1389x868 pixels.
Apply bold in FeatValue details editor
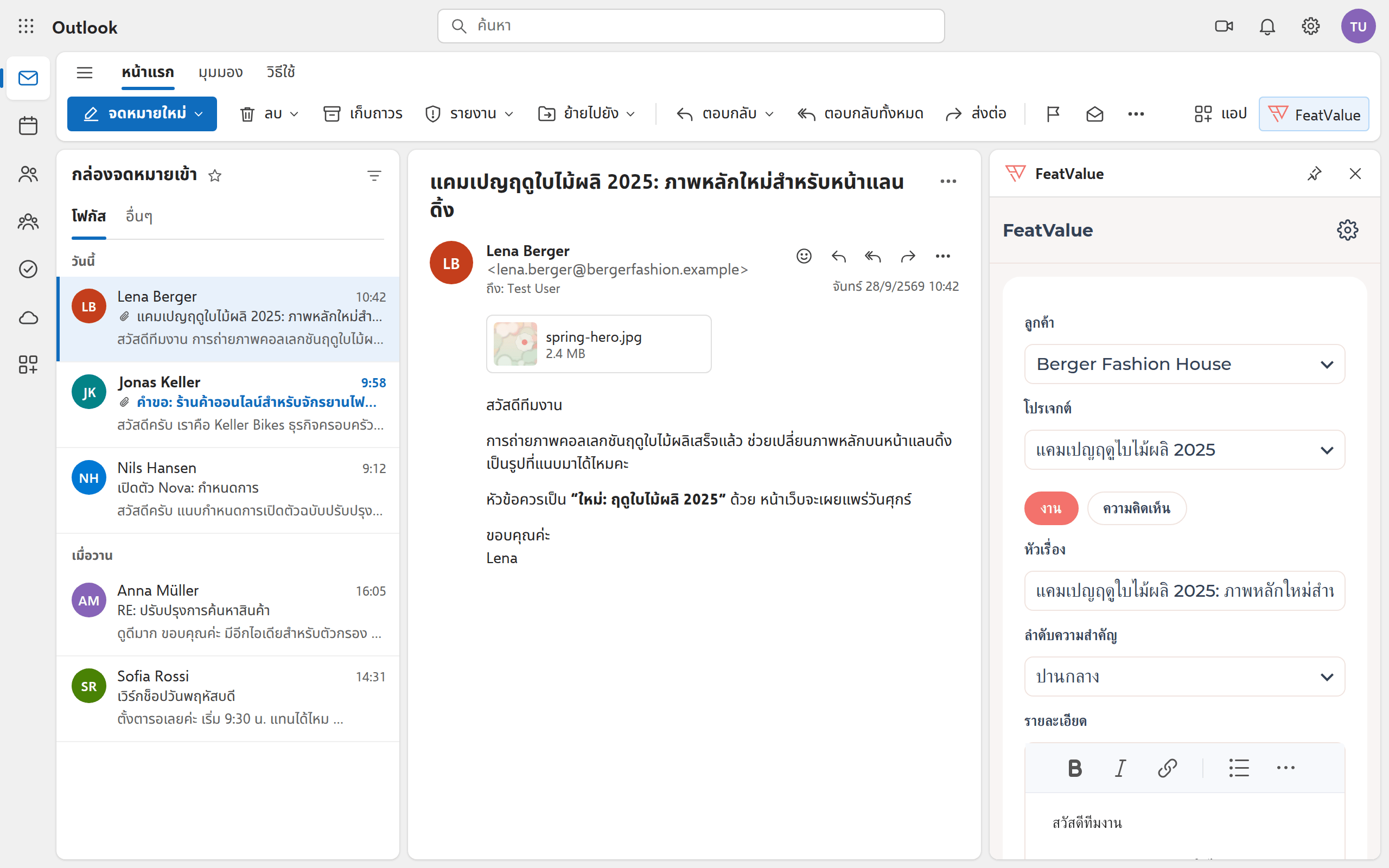click(1075, 768)
